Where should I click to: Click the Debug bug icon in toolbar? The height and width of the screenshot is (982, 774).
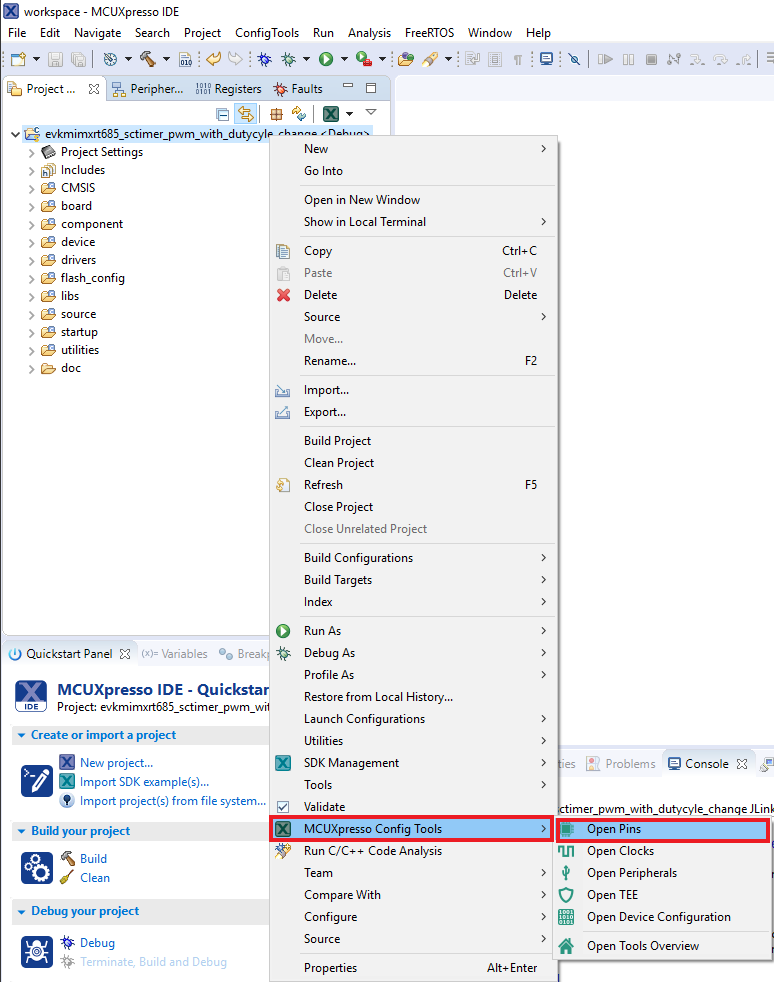(x=263, y=60)
